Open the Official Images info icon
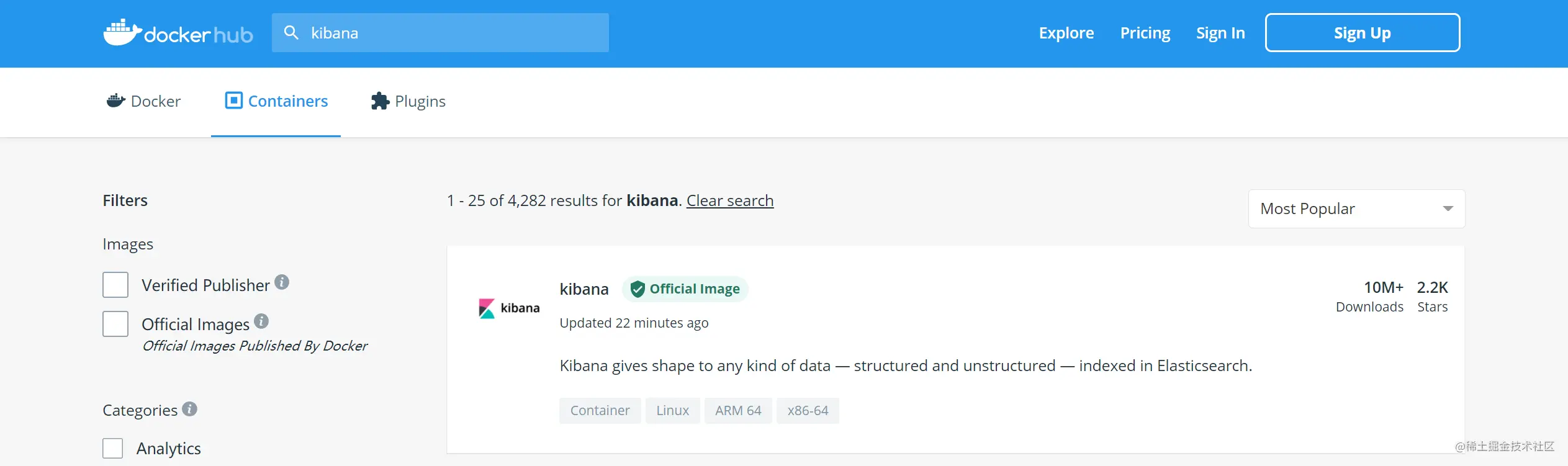The height and width of the screenshot is (466, 1568). pos(261,321)
